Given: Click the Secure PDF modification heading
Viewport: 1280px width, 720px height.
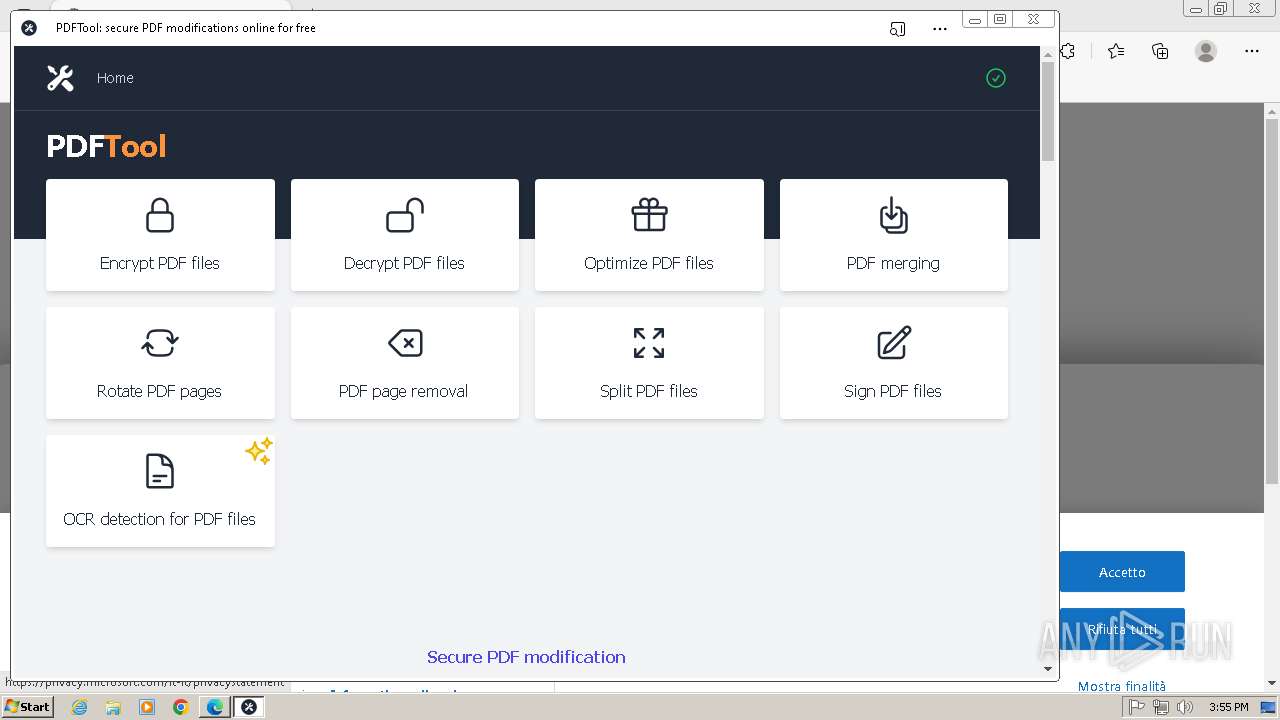Looking at the screenshot, I should pyautogui.click(x=526, y=657).
